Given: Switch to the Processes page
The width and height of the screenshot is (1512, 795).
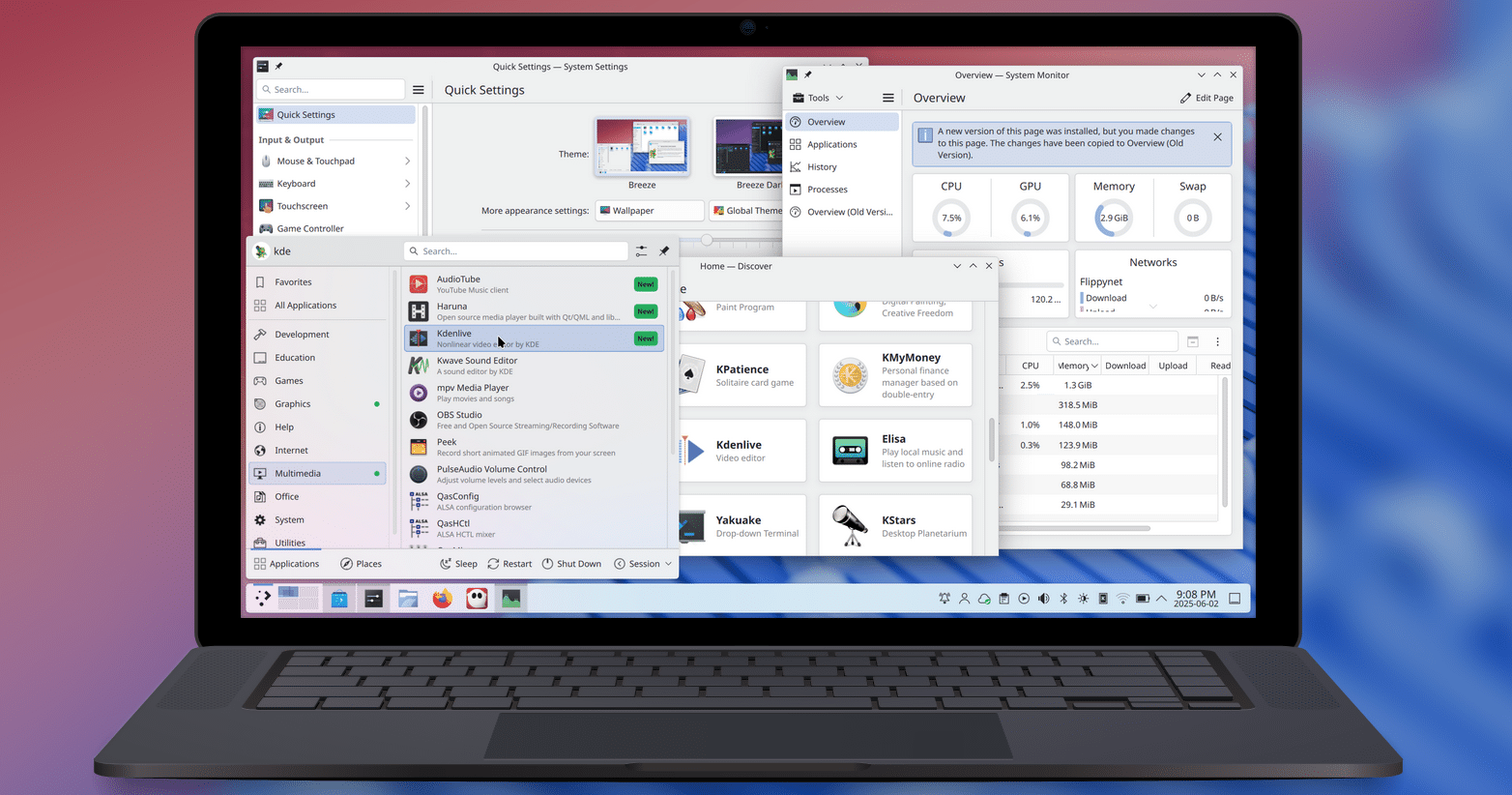Looking at the screenshot, I should pos(827,190).
